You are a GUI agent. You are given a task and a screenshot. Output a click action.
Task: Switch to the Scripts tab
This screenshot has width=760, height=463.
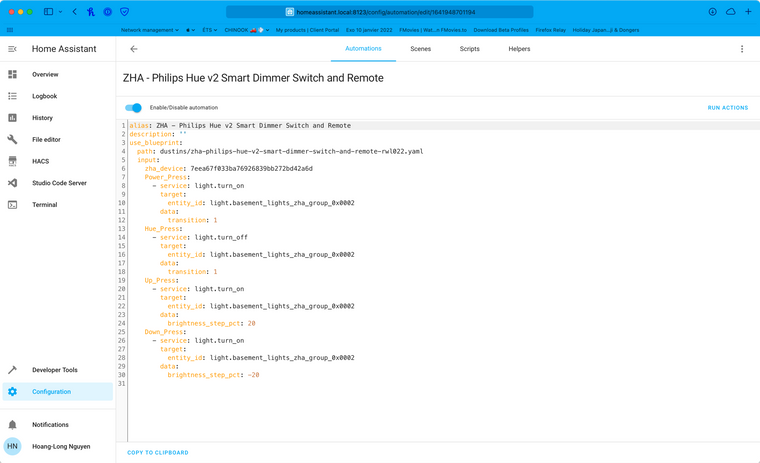[x=469, y=49]
